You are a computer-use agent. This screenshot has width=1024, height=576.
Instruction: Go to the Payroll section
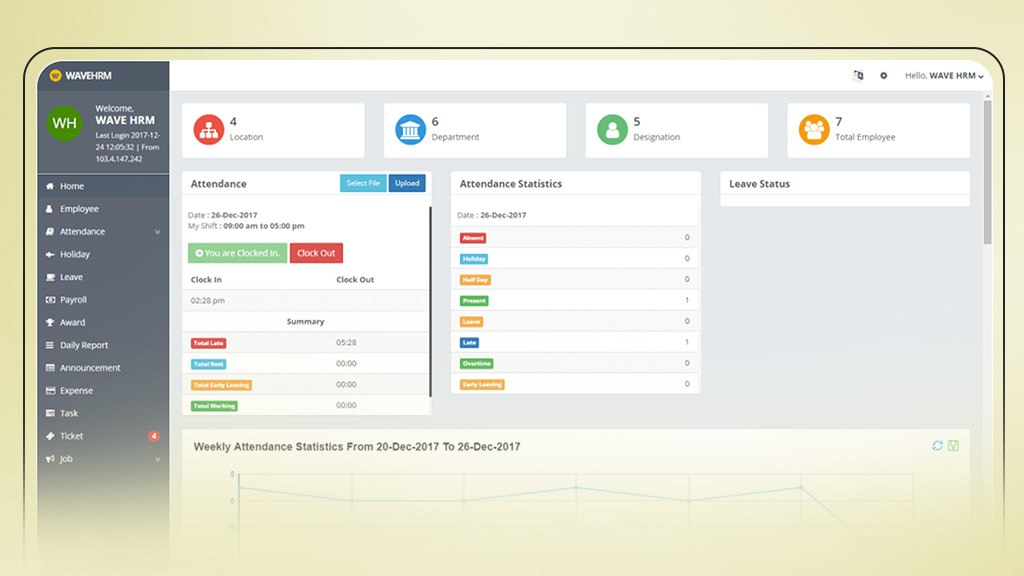pos(73,300)
